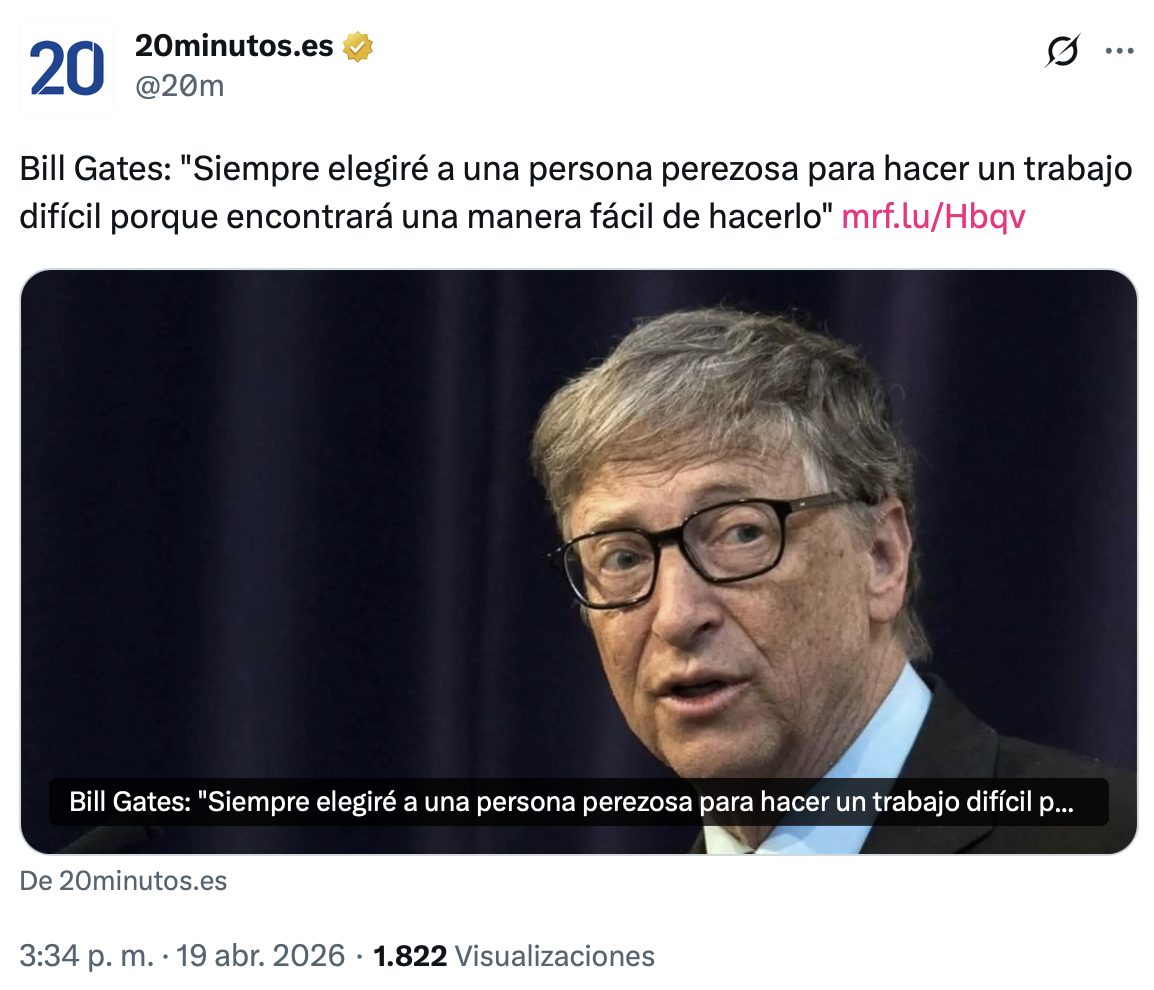Click the 19 abr. 2026 date
The height and width of the screenshot is (990, 1154).
point(261,956)
